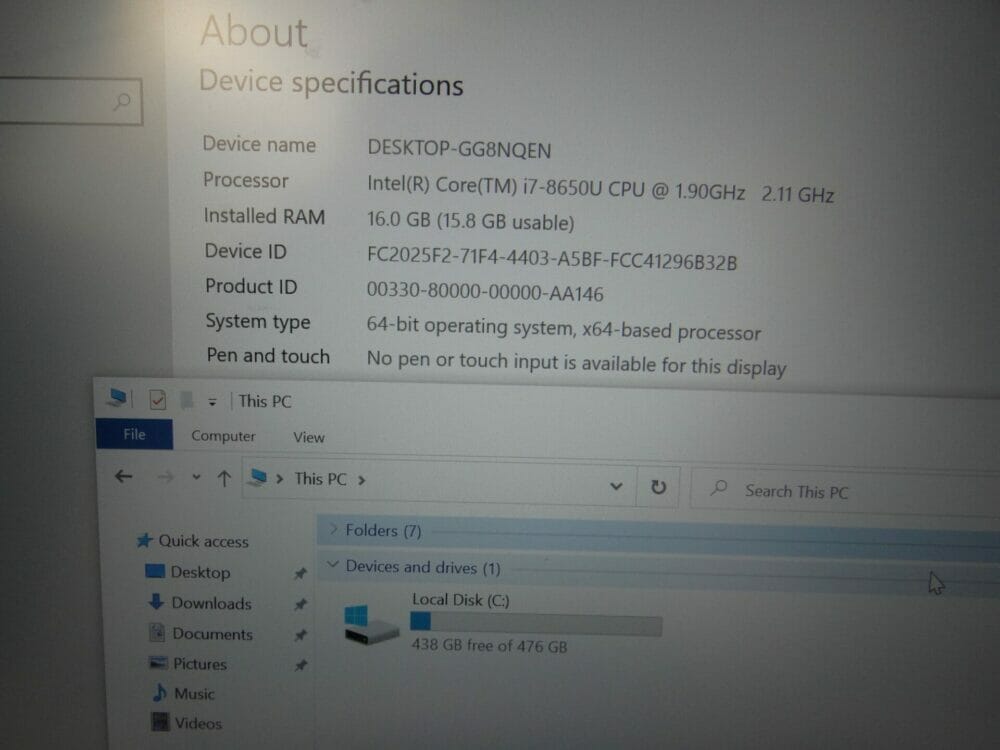Click the pin icon next to Downloads
The height and width of the screenshot is (750, 1000).
[x=300, y=604]
